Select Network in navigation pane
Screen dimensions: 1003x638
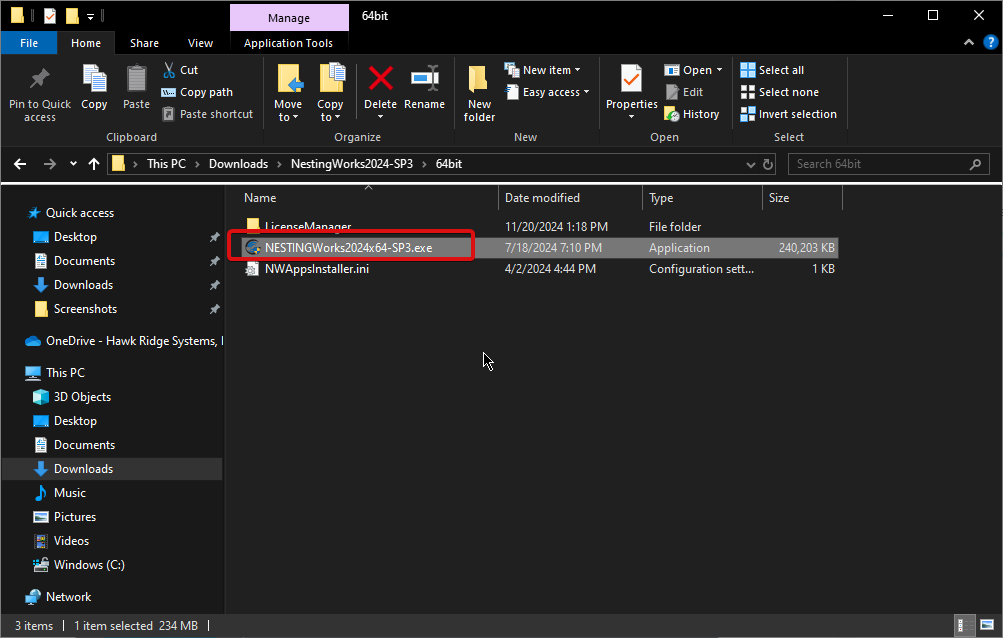[x=68, y=596]
